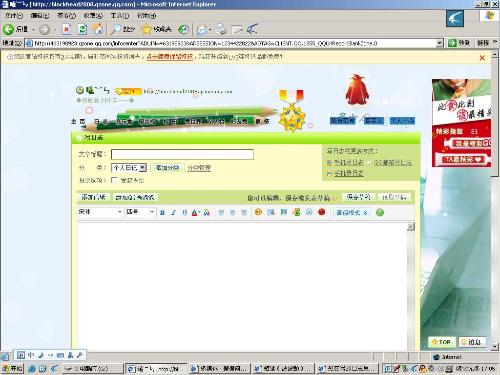Open the Edit menu in Internet Explorer
The height and width of the screenshot is (375, 500).
[40, 15]
